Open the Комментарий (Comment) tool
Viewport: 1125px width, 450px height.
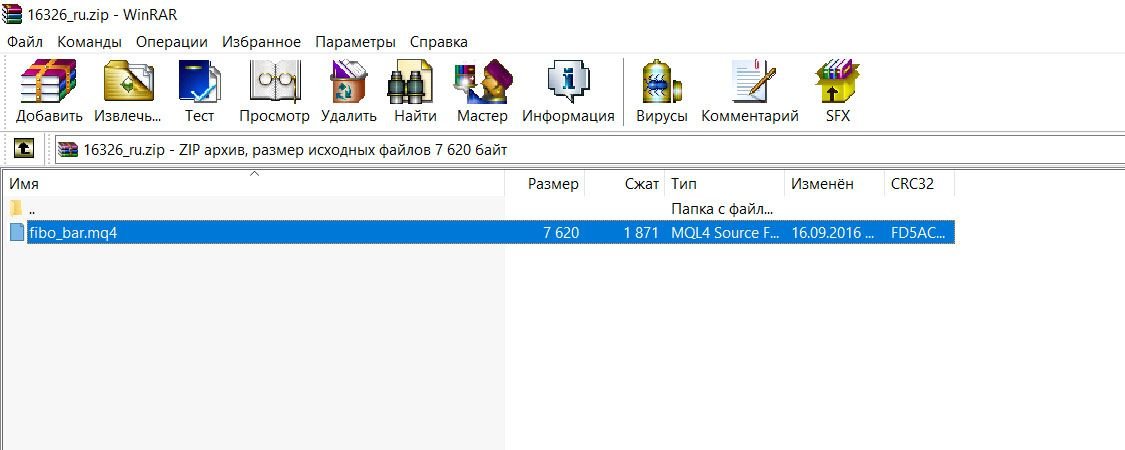(750, 91)
